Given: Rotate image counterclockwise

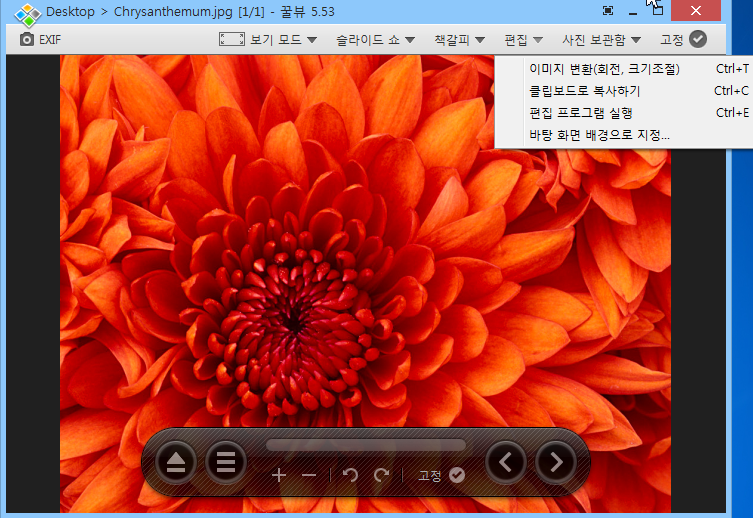Looking at the screenshot, I should (x=351, y=475).
